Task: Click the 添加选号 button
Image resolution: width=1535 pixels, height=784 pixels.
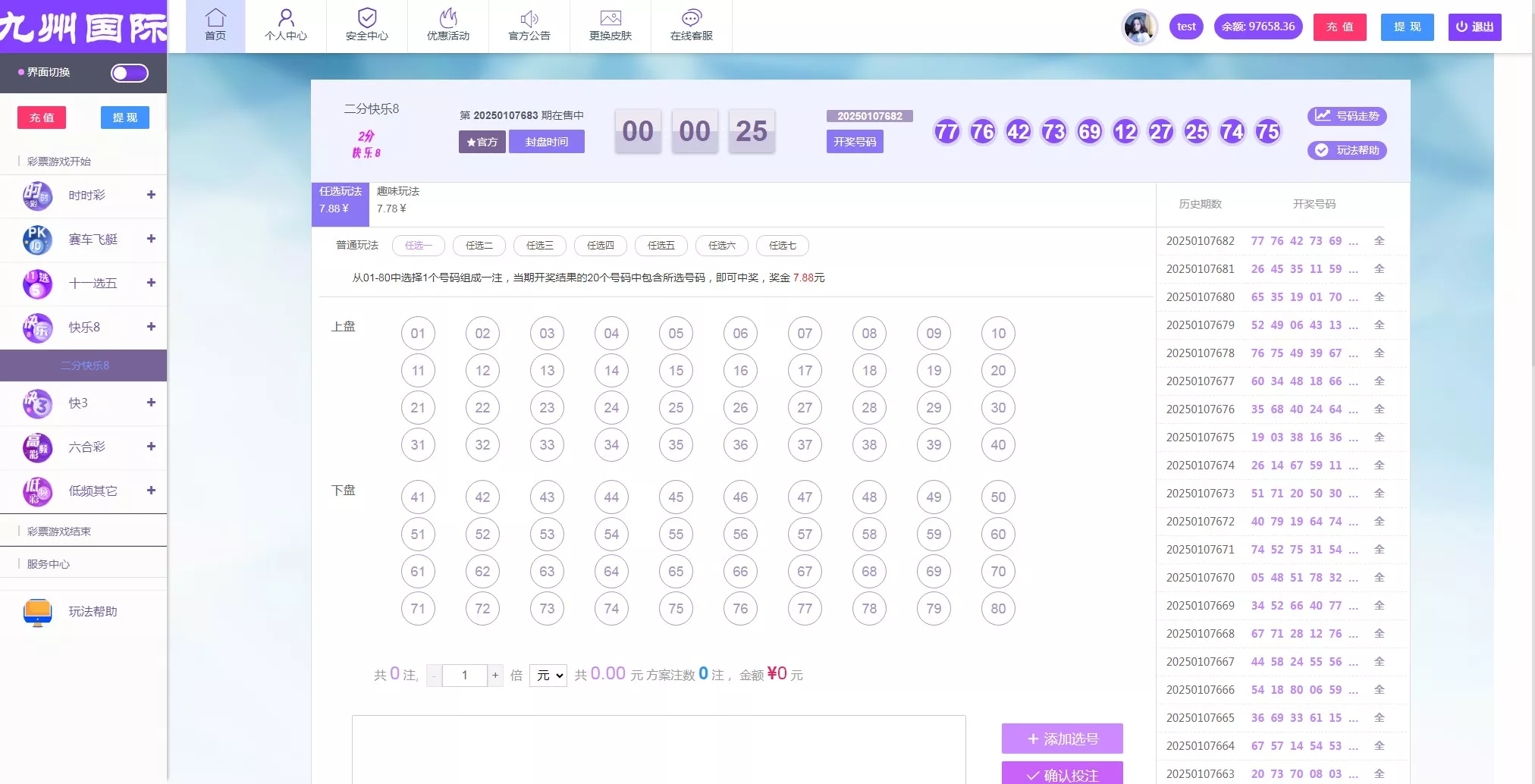Action: (x=1062, y=739)
